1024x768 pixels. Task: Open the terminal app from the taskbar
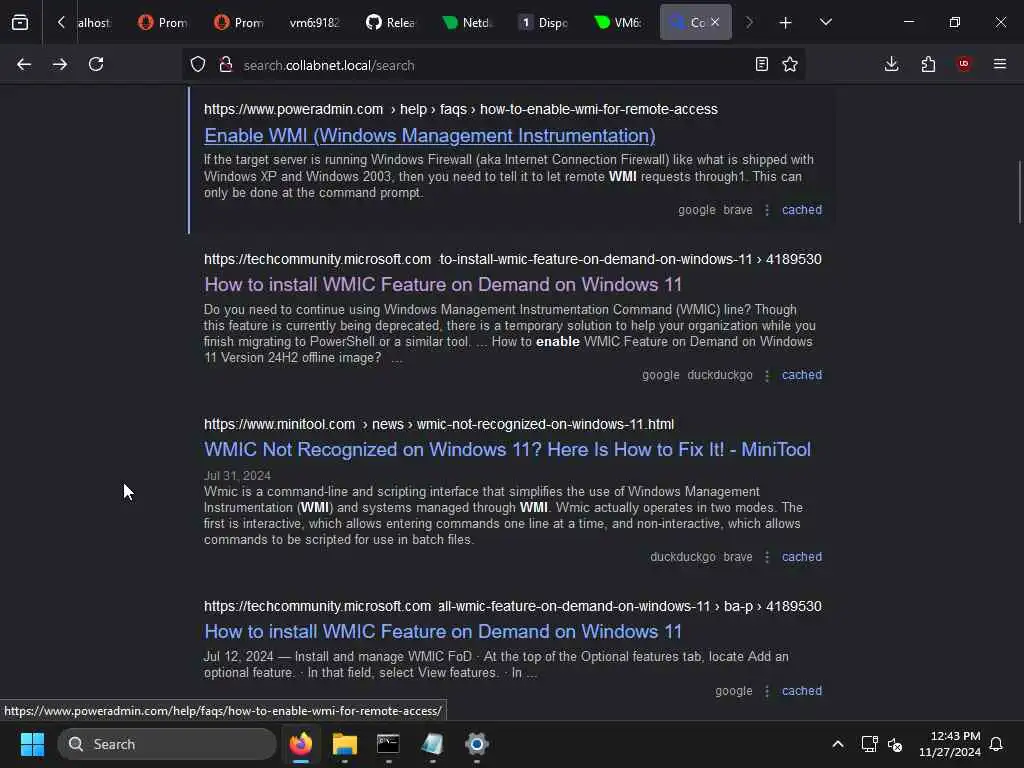(389, 744)
